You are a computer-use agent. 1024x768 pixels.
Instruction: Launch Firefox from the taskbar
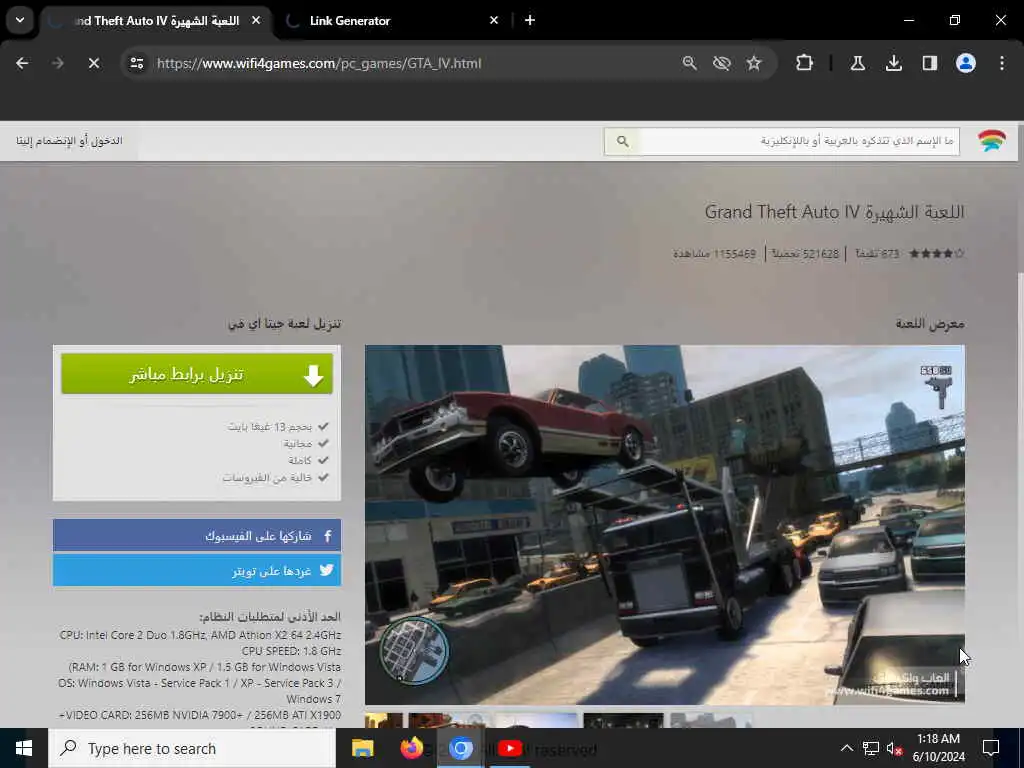point(411,748)
